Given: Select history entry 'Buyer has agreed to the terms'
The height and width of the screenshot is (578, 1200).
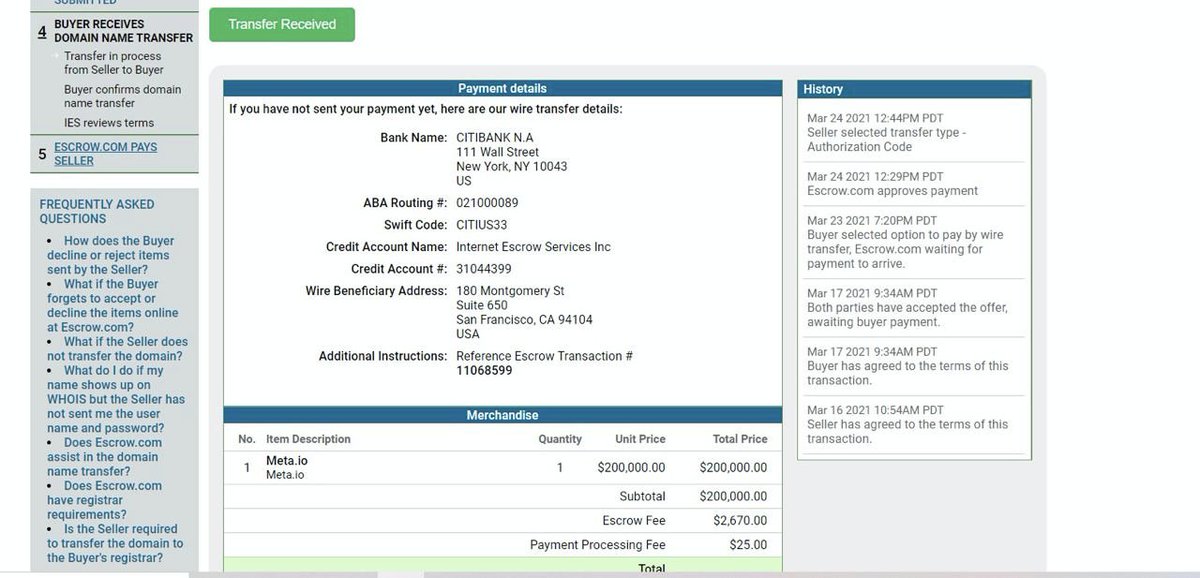Looking at the screenshot, I should (907, 373).
